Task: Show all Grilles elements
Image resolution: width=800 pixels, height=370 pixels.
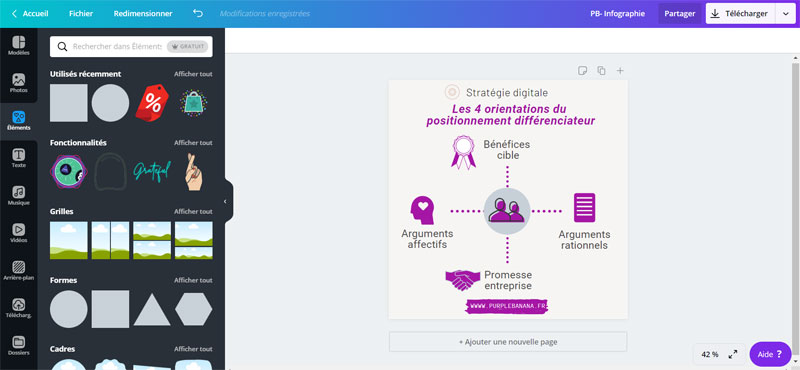Action: click(x=193, y=211)
